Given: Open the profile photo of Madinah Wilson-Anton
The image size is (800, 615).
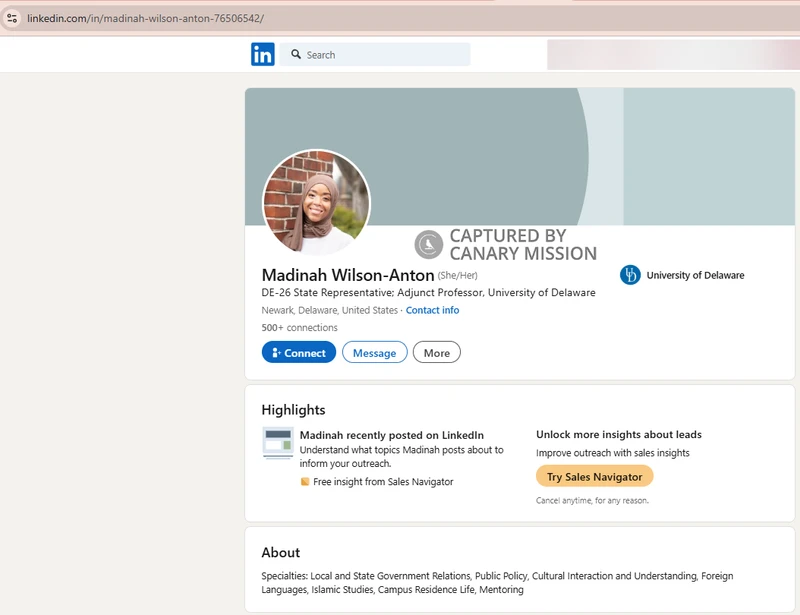Looking at the screenshot, I should pos(316,202).
